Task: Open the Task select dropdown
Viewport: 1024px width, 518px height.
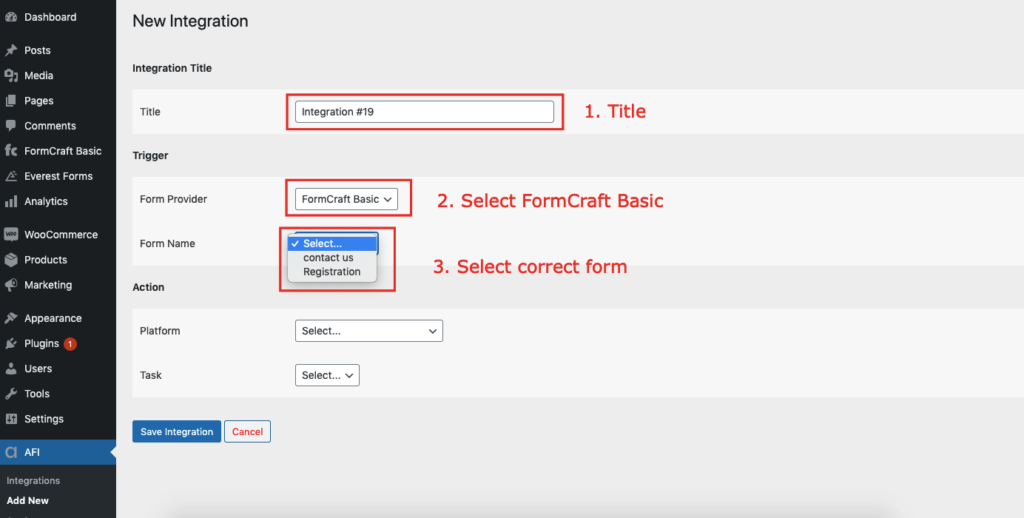Action: [x=327, y=376]
